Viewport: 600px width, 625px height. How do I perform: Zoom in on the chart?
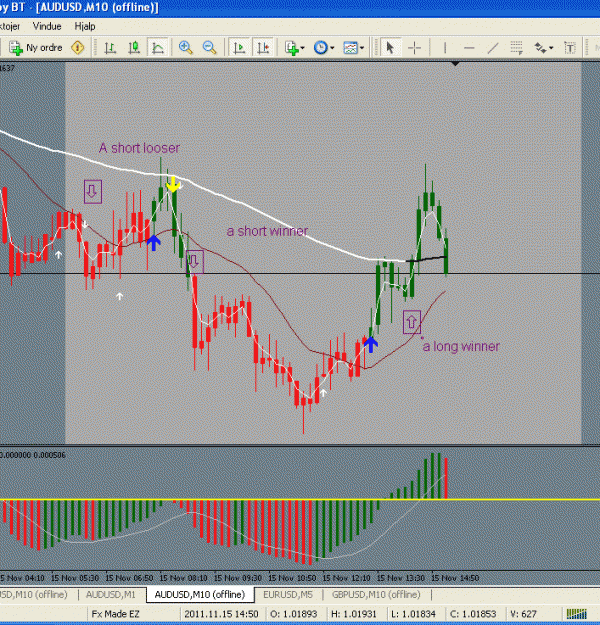pos(185,48)
